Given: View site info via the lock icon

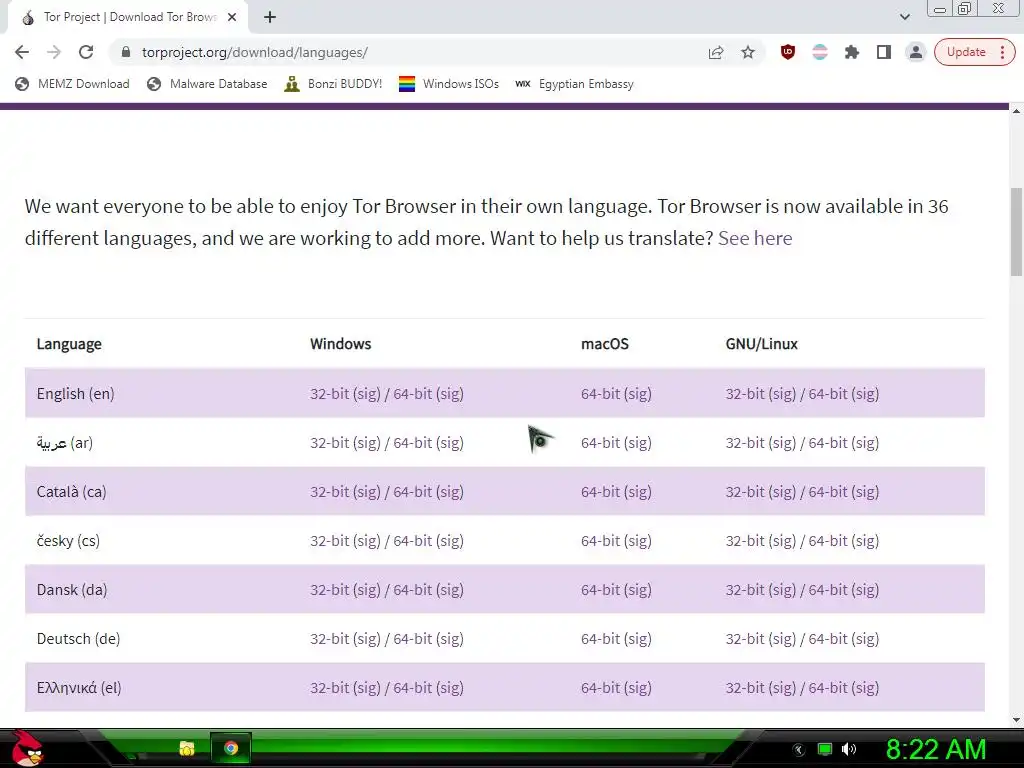Looking at the screenshot, I should (x=126, y=52).
